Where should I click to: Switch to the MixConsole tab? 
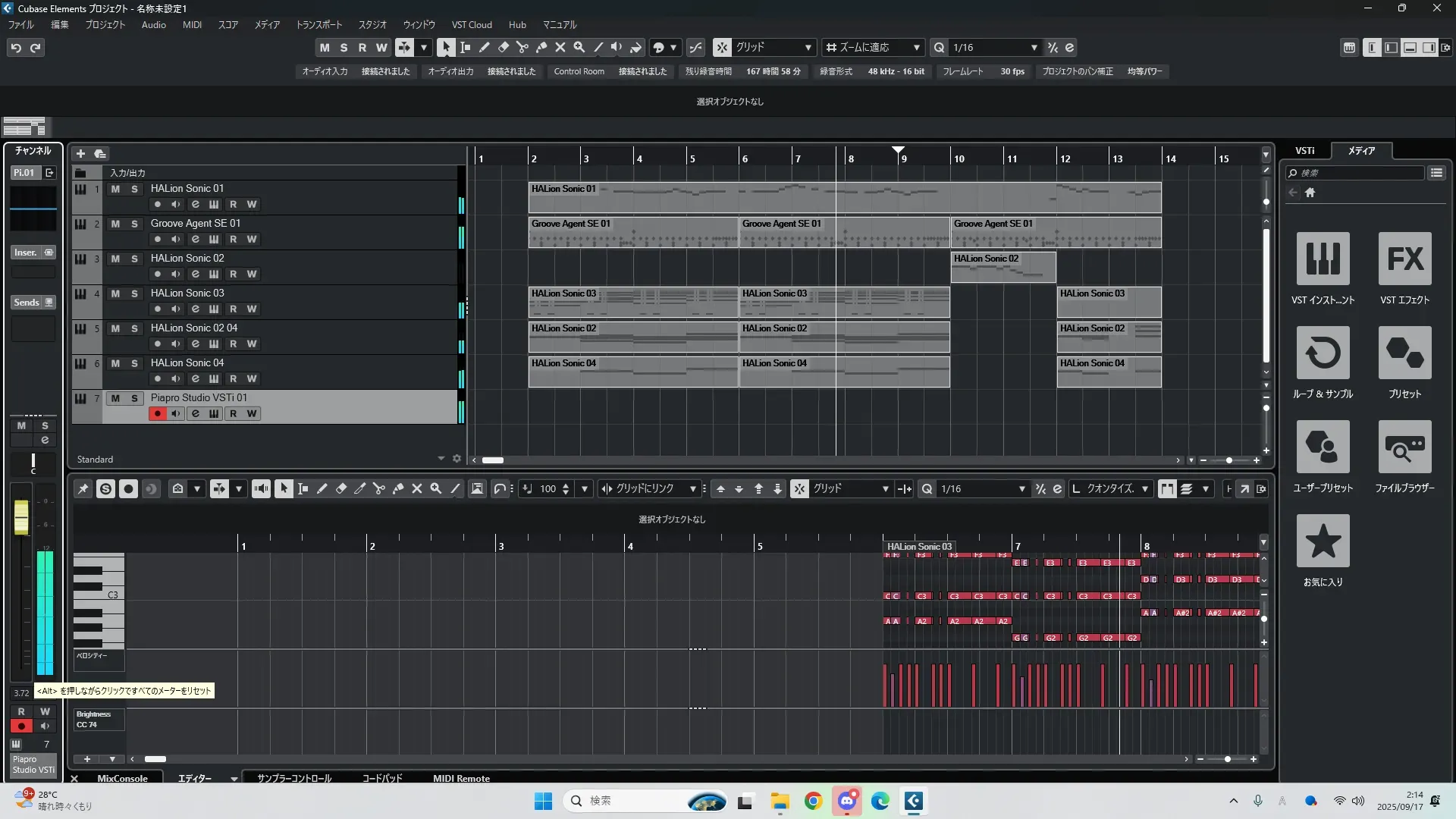click(x=122, y=778)
